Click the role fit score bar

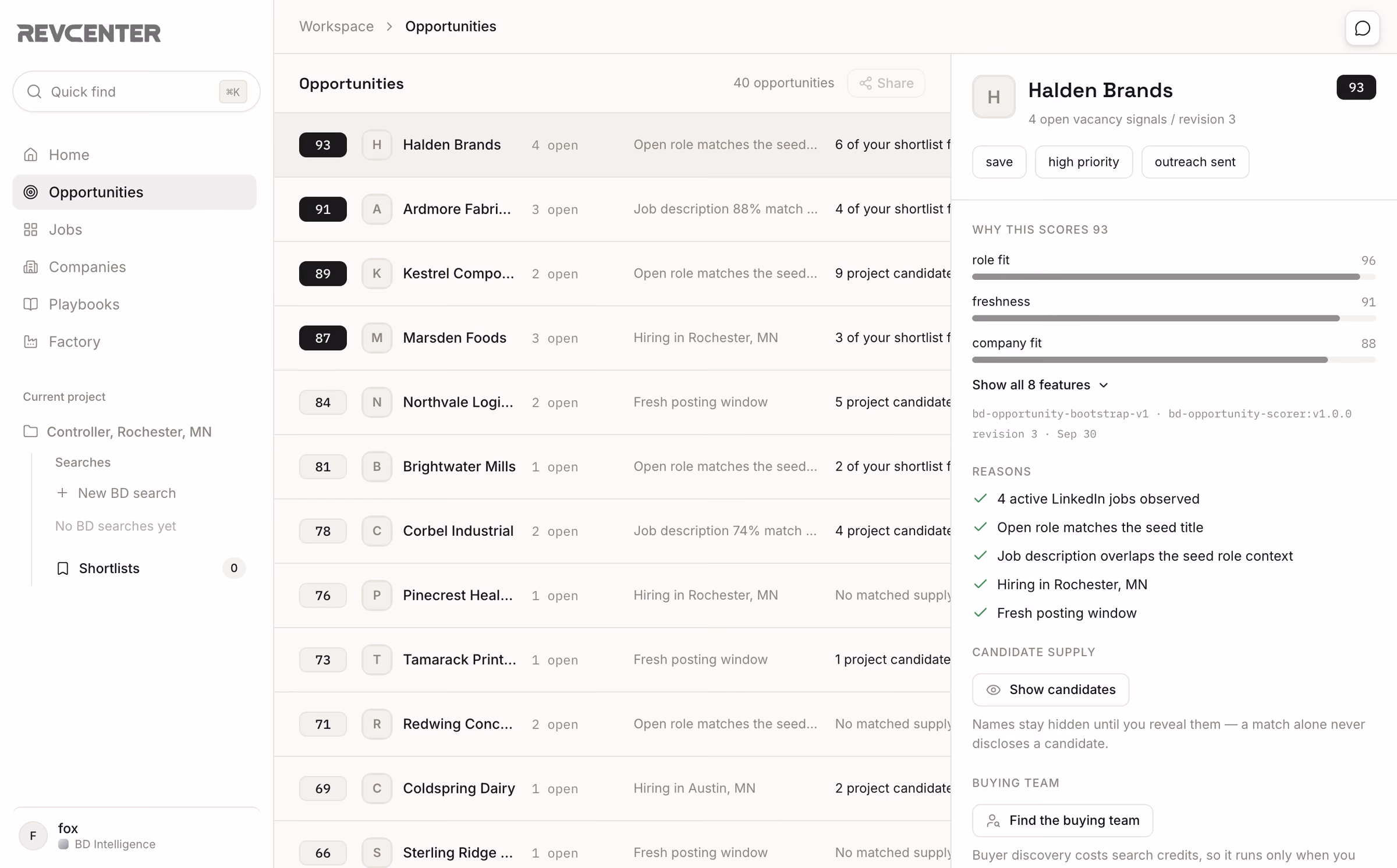[1173, 277]
